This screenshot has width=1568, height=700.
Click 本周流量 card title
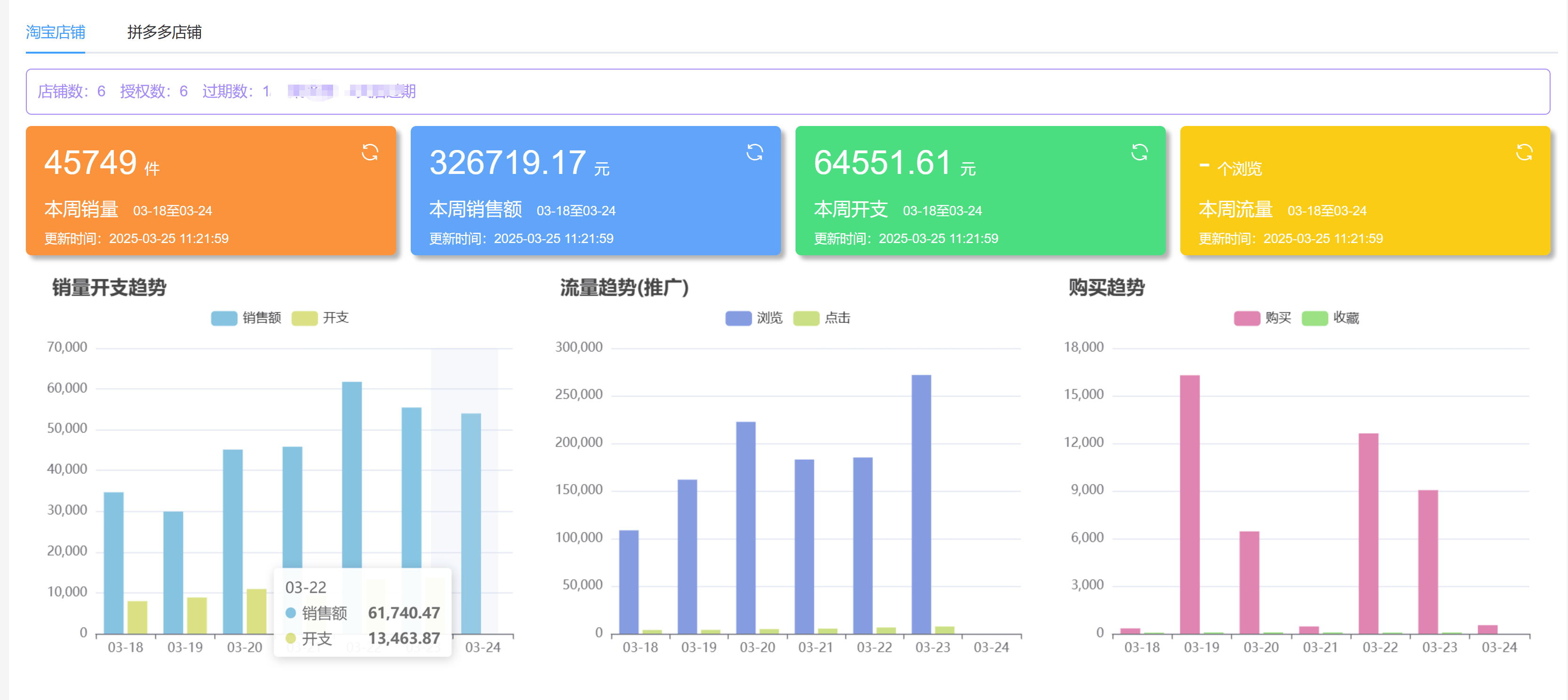point(1235,209)
